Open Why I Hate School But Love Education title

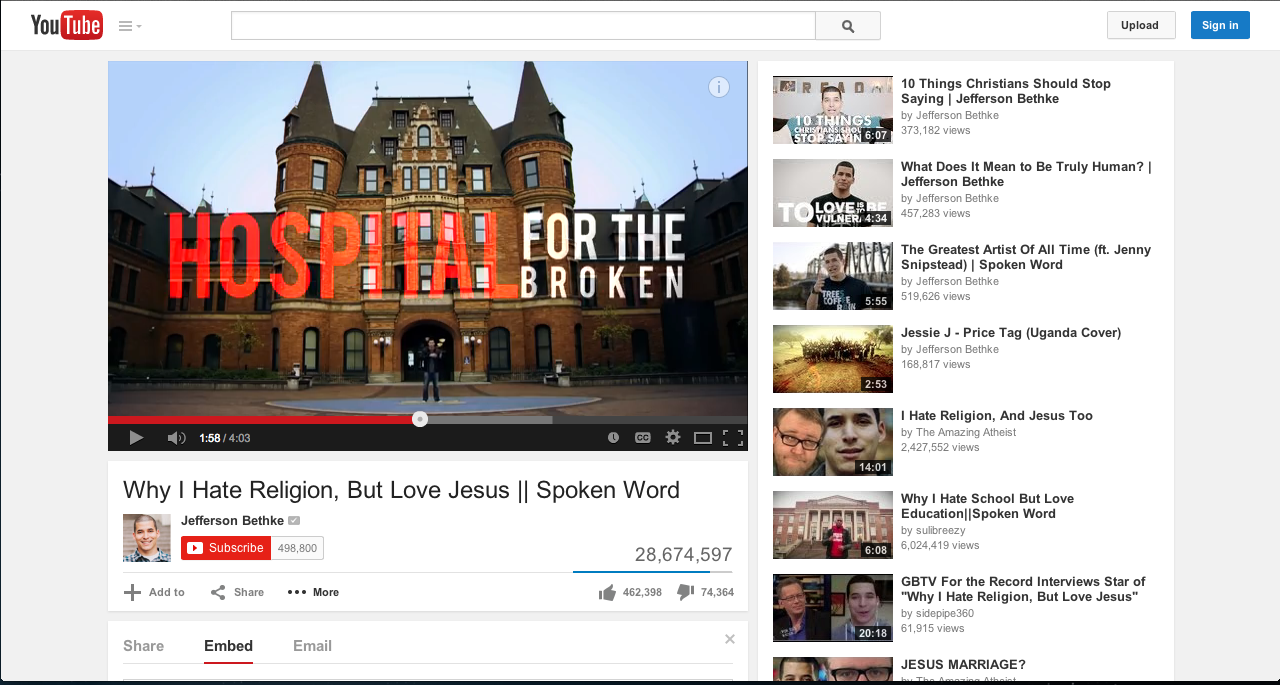click(987, 506)
